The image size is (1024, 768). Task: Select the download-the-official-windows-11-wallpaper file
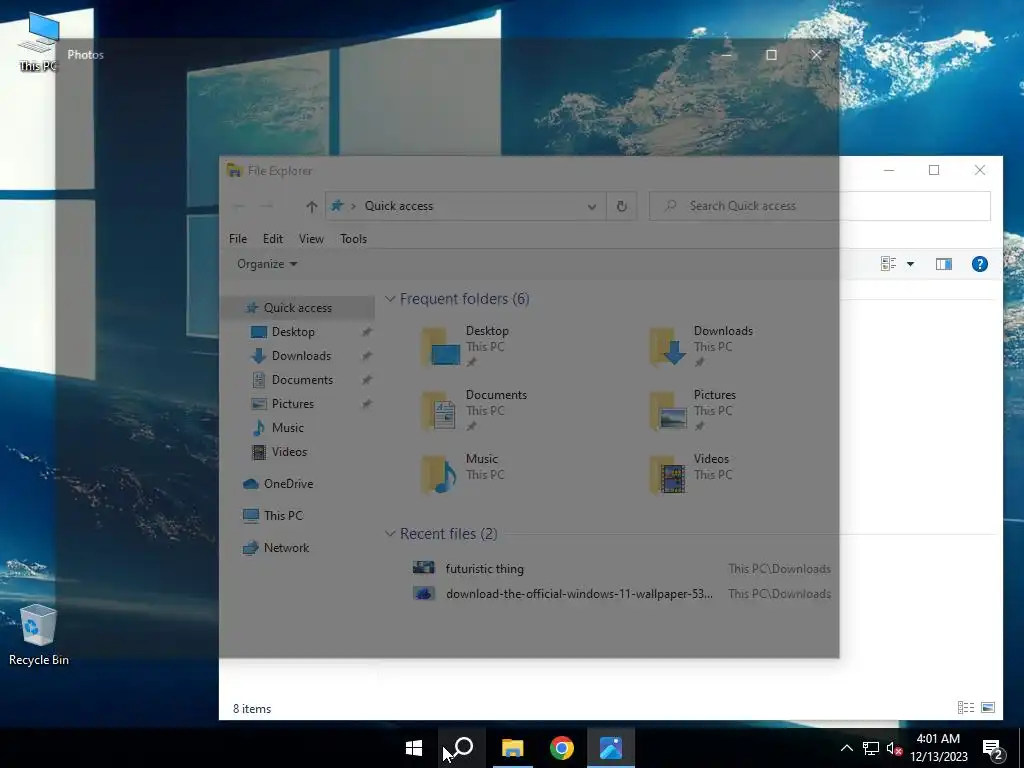pos(621,594)
